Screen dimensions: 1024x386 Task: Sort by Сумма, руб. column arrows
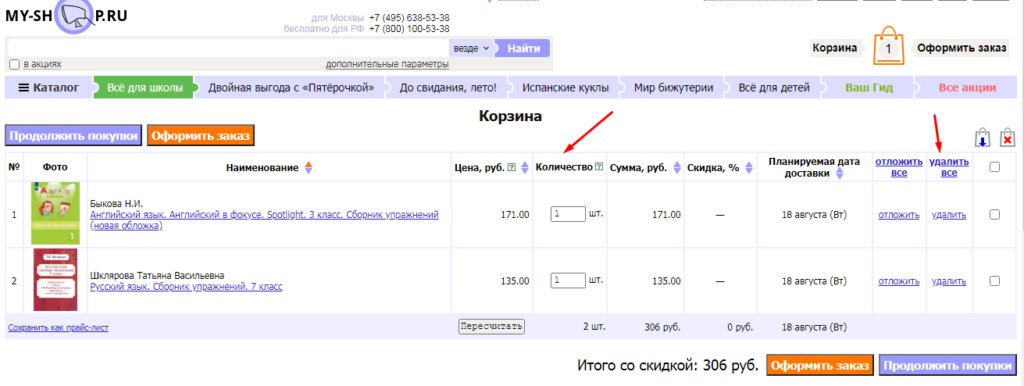click(x=676, y=168)
